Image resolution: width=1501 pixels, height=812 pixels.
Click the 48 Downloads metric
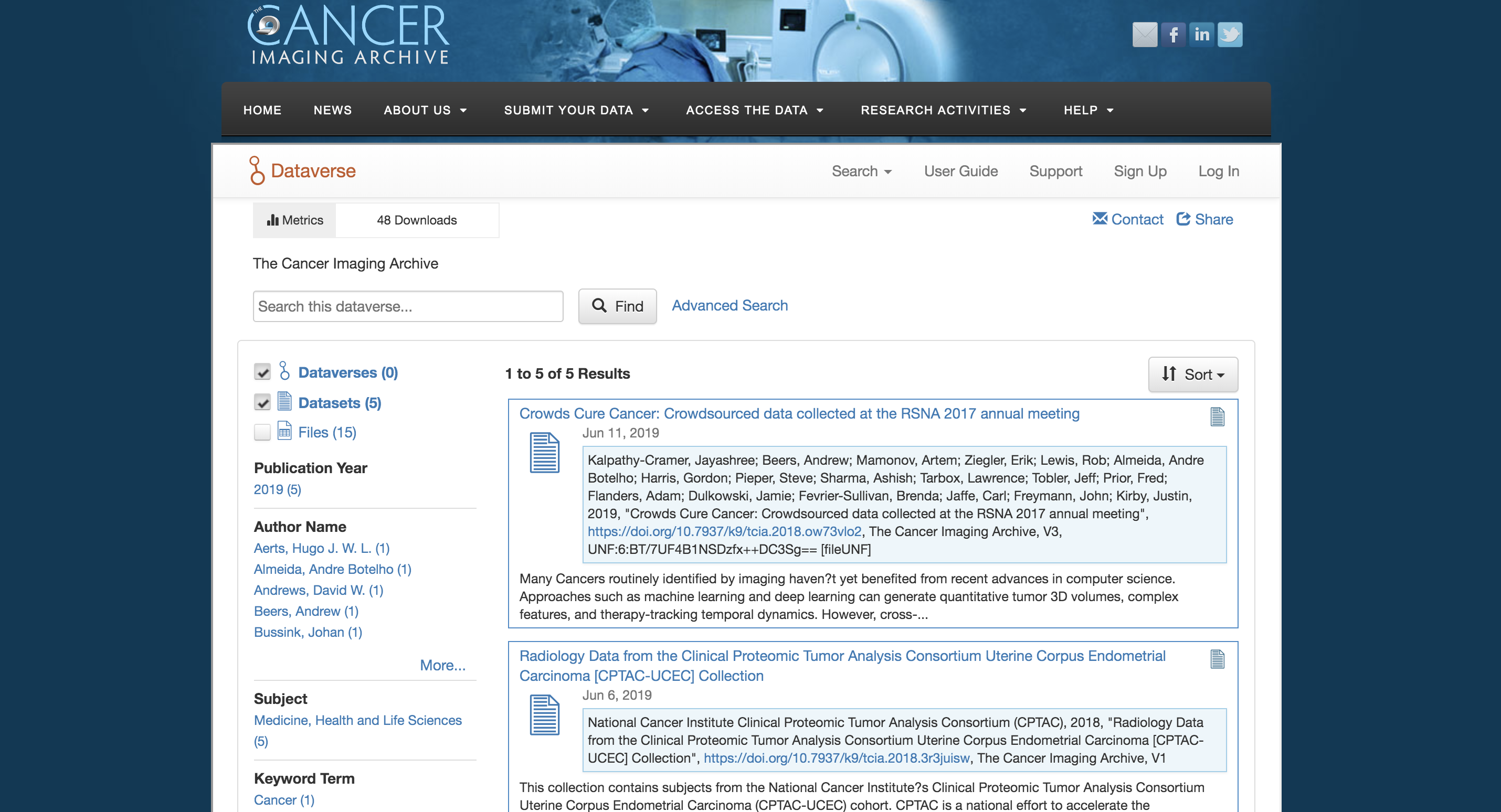pos(417,220)
